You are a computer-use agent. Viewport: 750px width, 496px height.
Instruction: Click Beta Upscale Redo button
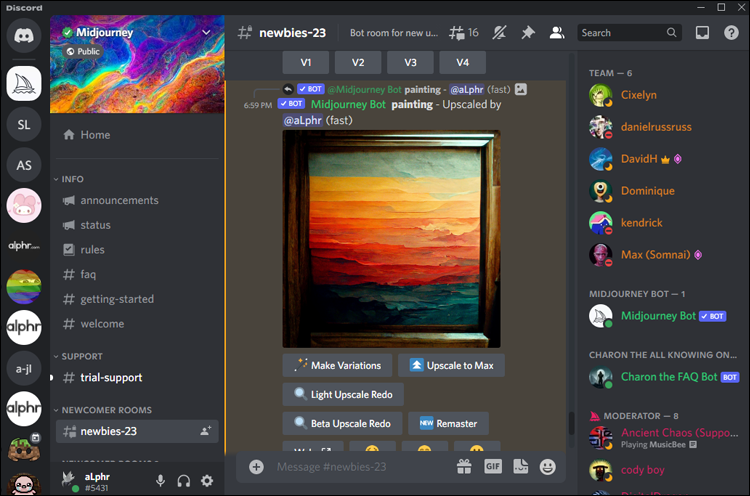[342, 423]
